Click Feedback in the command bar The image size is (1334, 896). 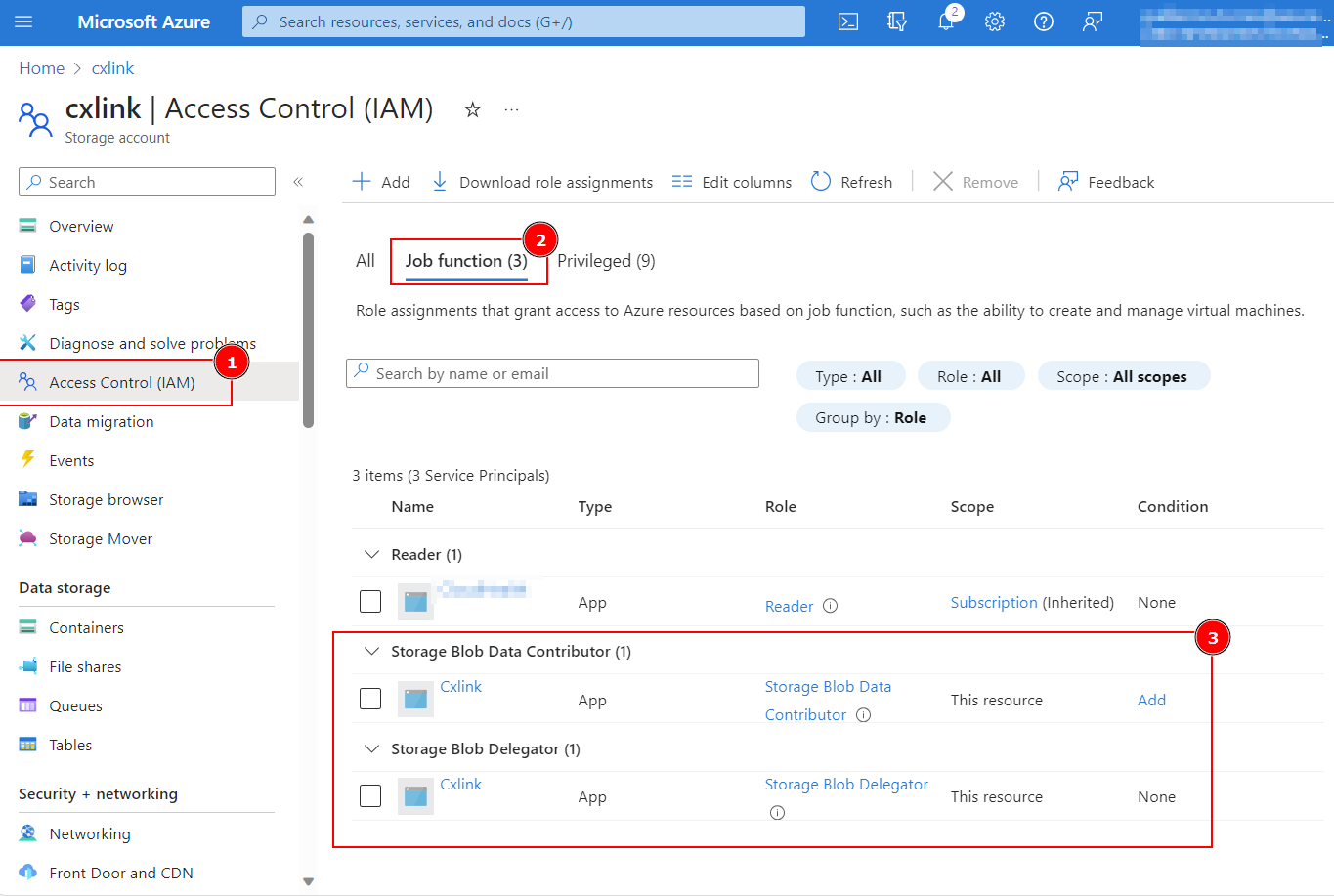tap(1106, 182)
